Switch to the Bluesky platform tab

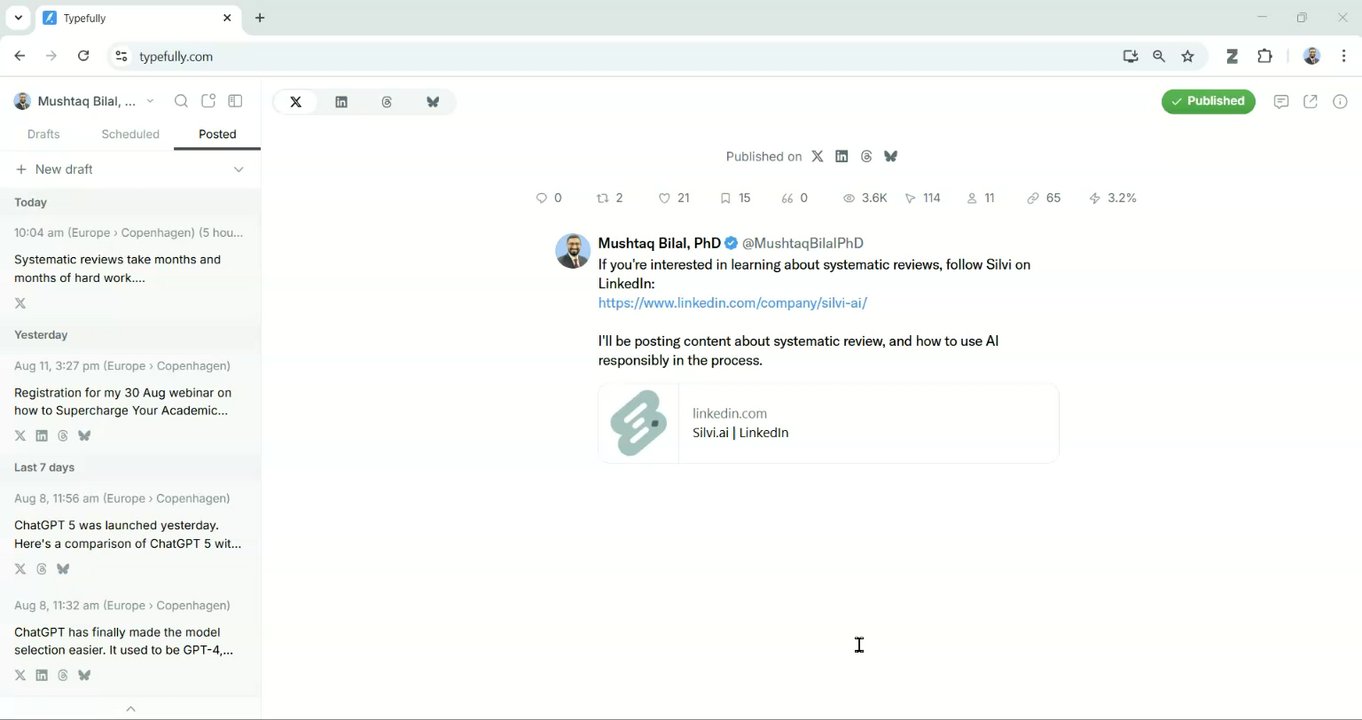433,102
